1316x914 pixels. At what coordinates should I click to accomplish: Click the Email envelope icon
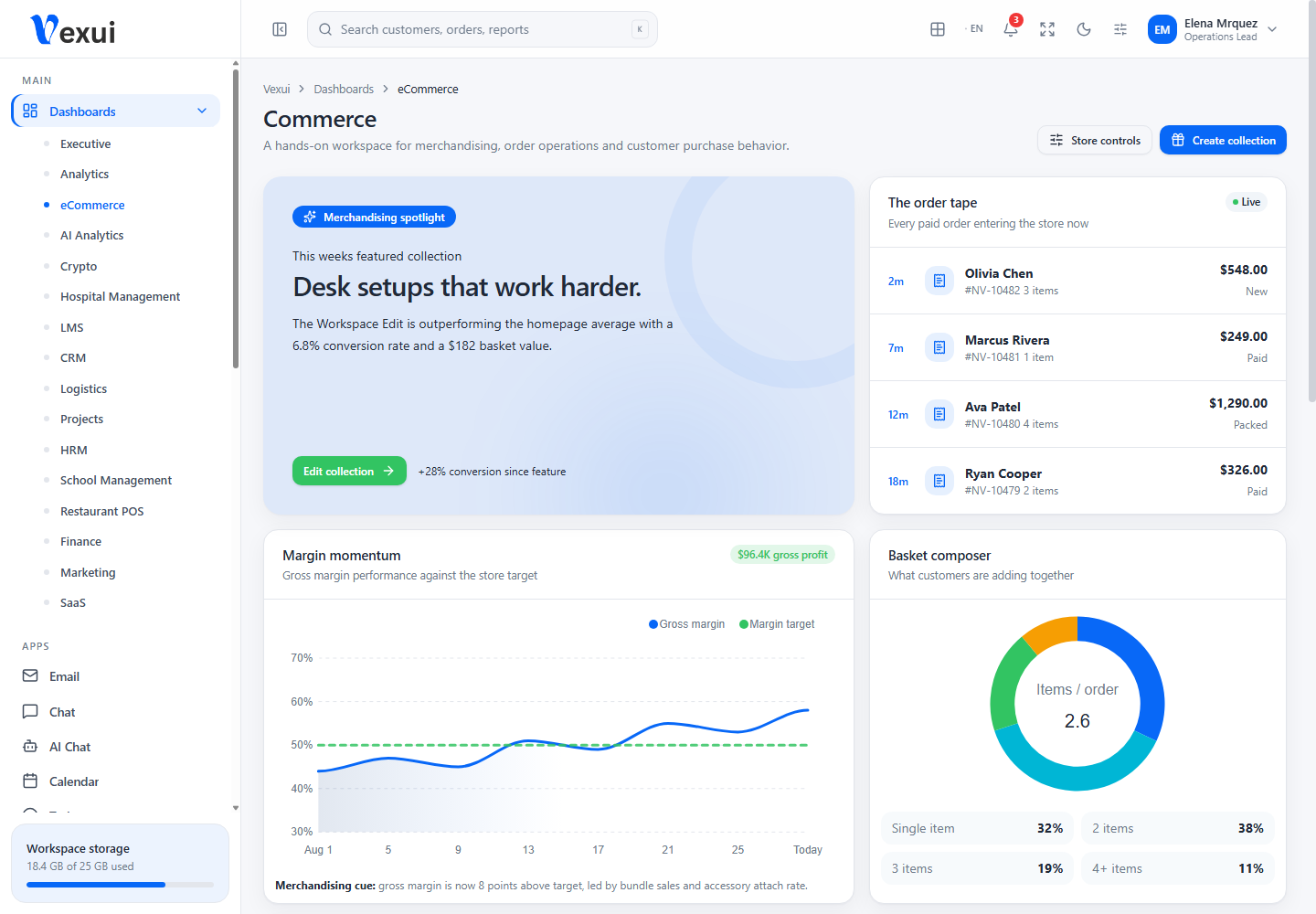(30, 675)
